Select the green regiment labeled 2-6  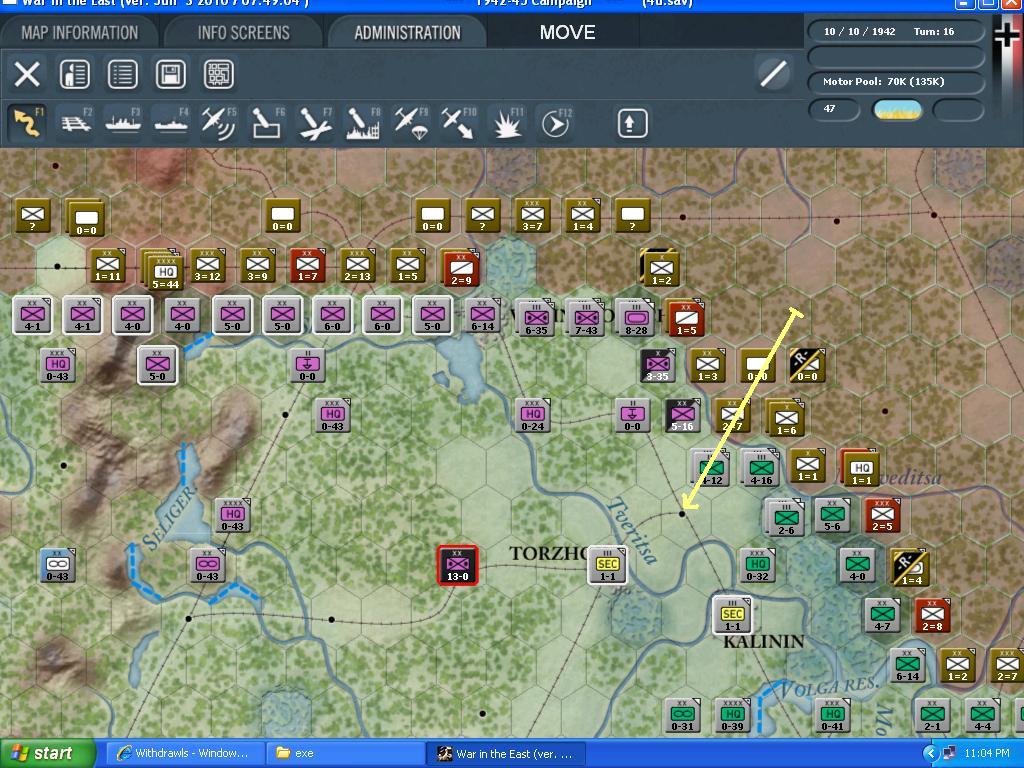click(786, 519)
